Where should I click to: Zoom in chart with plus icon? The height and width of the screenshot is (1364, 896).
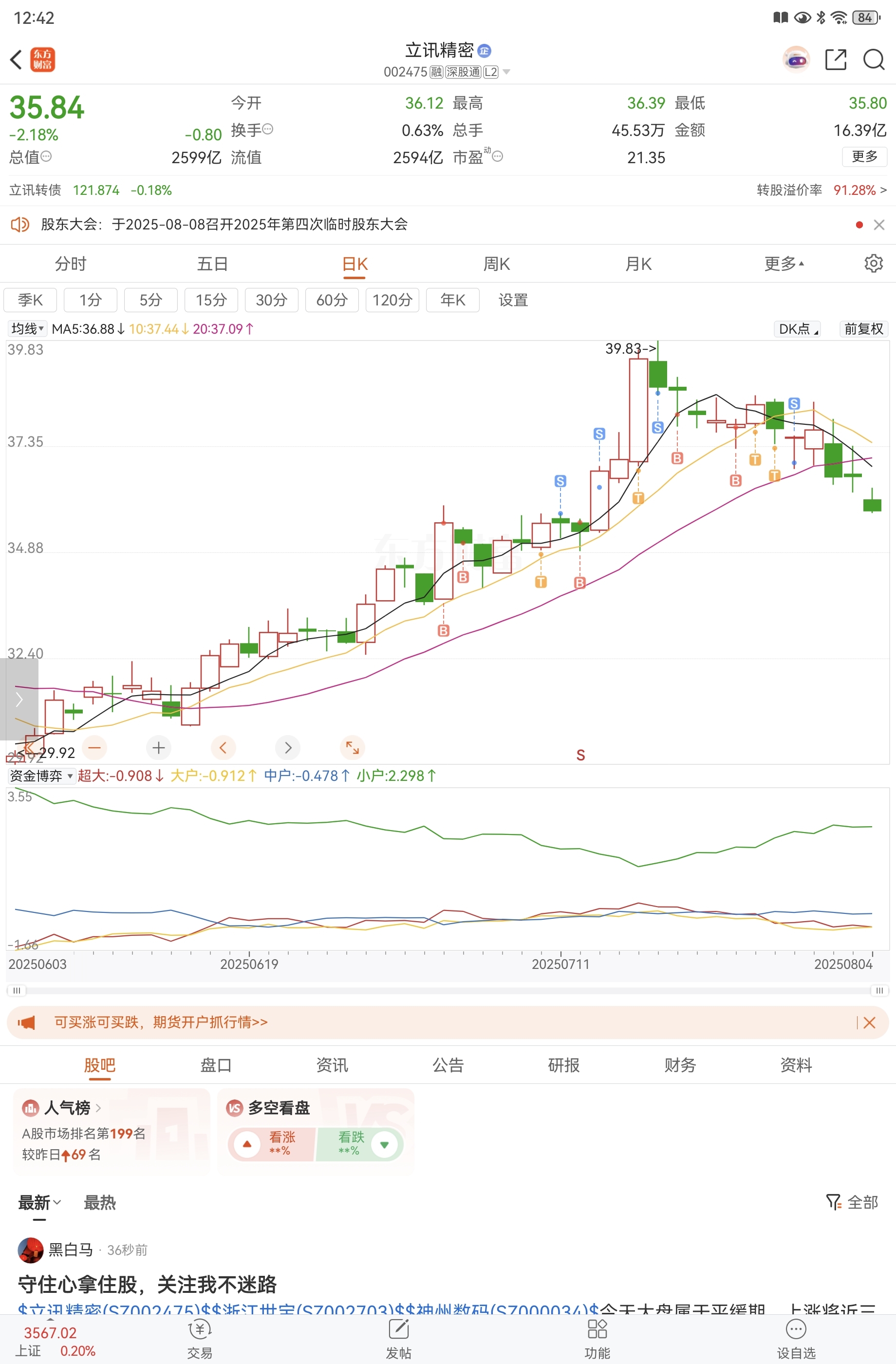tap(159, 747)
